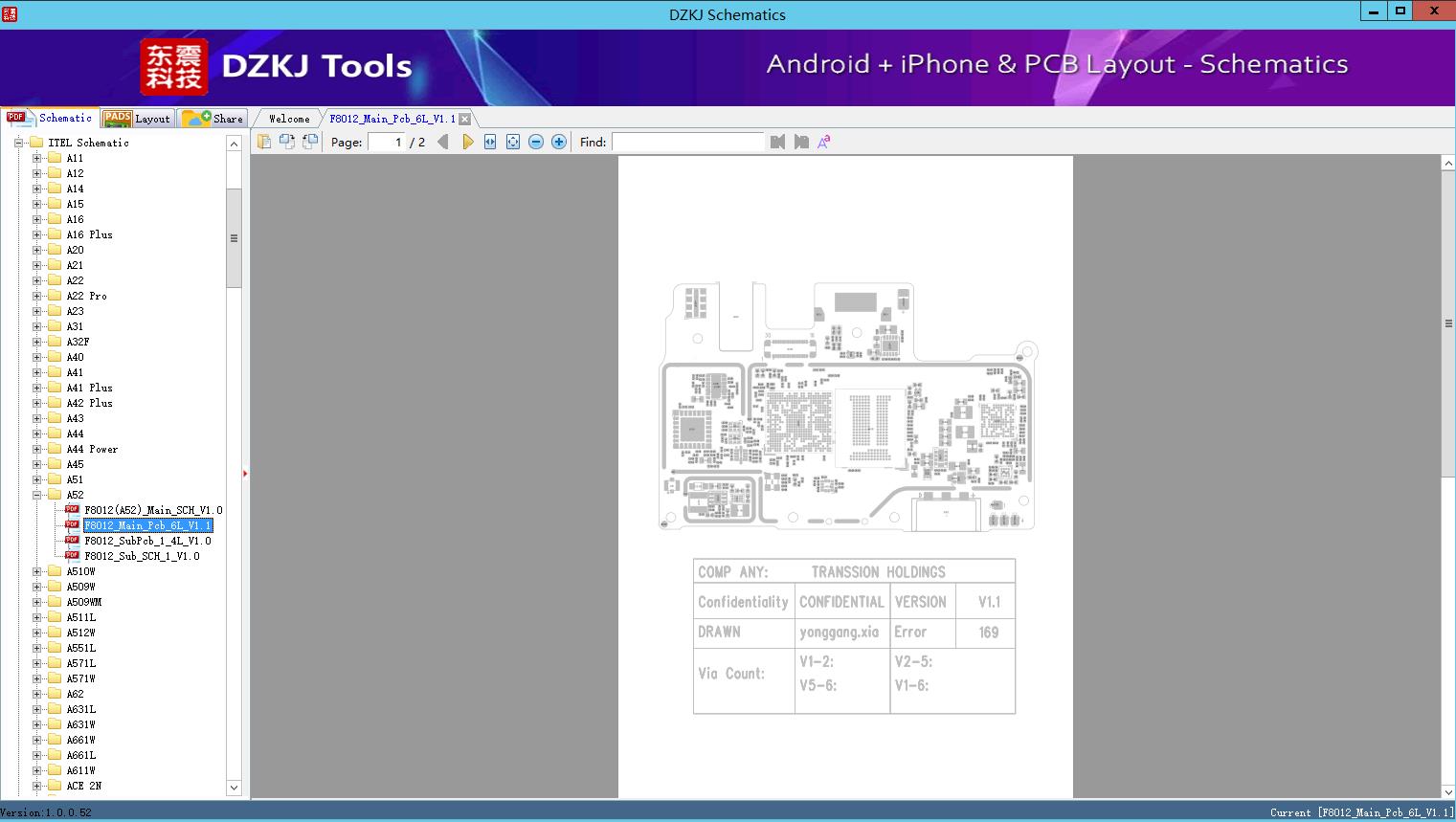Select the F8012_Main_Pcb_6L_V1.1 document tab

coord(392,119)
